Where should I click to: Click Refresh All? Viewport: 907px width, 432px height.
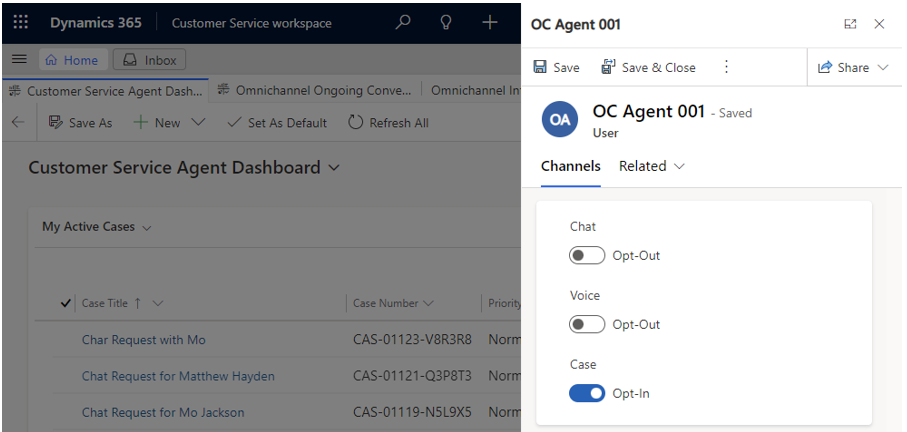pyautogui.click(x=388, y=123)
